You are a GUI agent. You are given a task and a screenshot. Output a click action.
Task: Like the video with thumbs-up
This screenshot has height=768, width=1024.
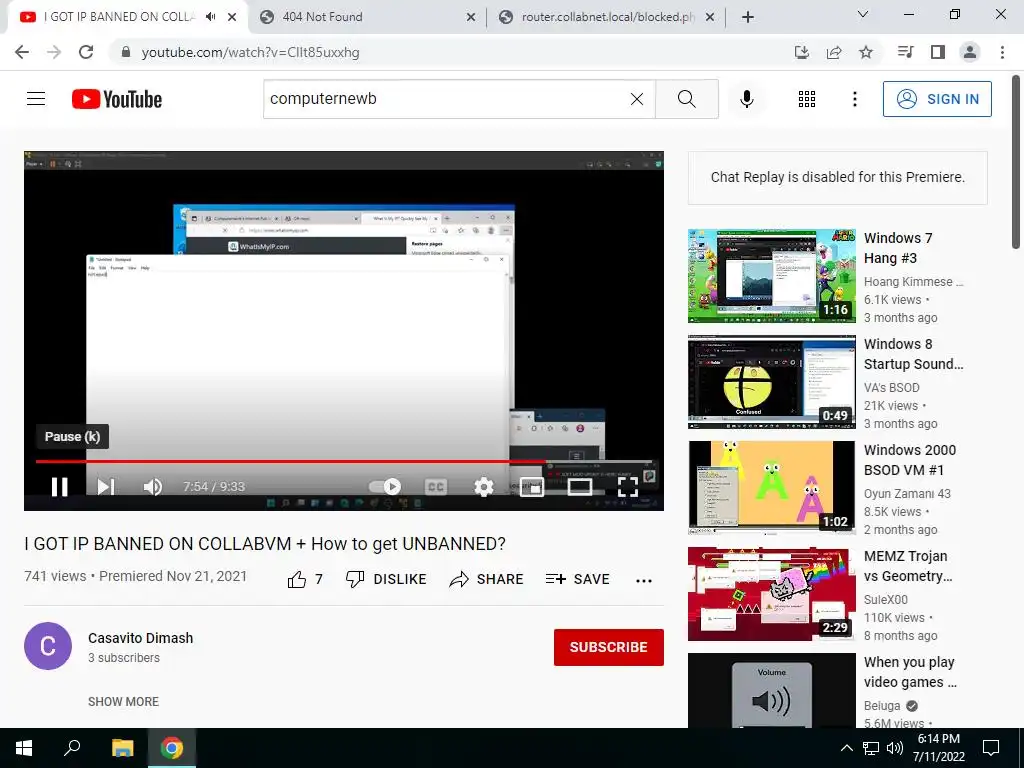[304, 579]
